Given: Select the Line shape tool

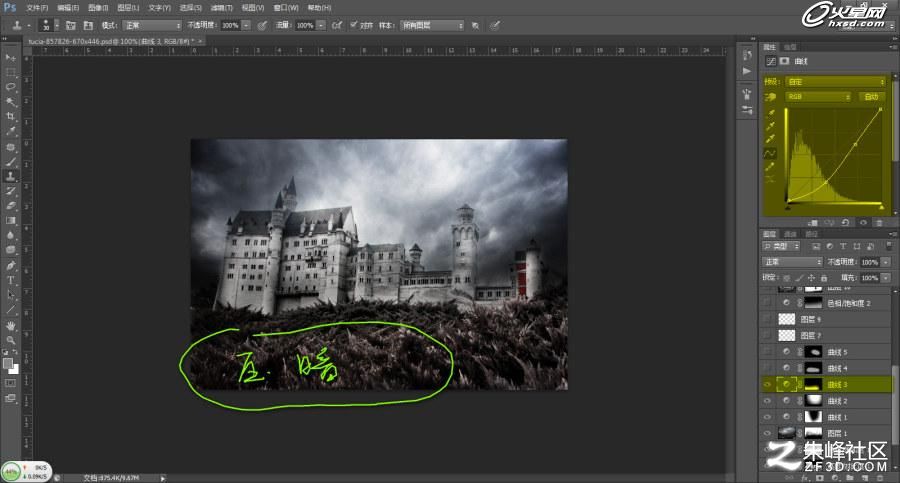Looking at the screenshot, I should [x=10, y=310].
